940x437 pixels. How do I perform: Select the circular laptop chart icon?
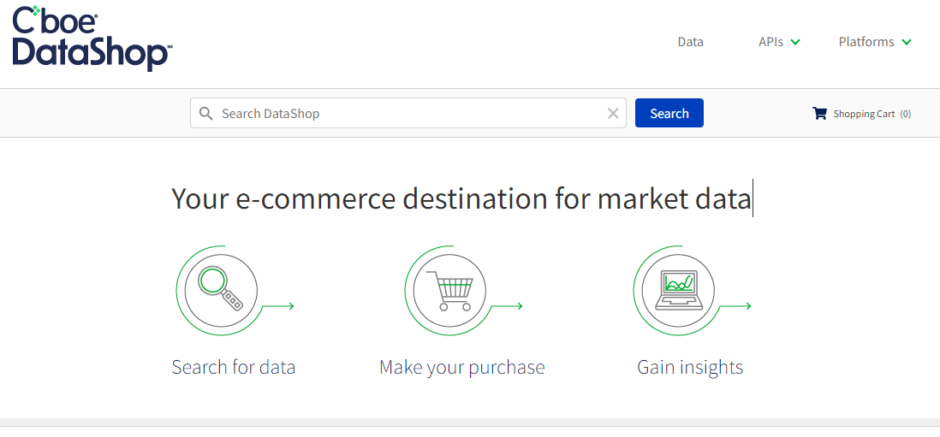tap(678, 290)
